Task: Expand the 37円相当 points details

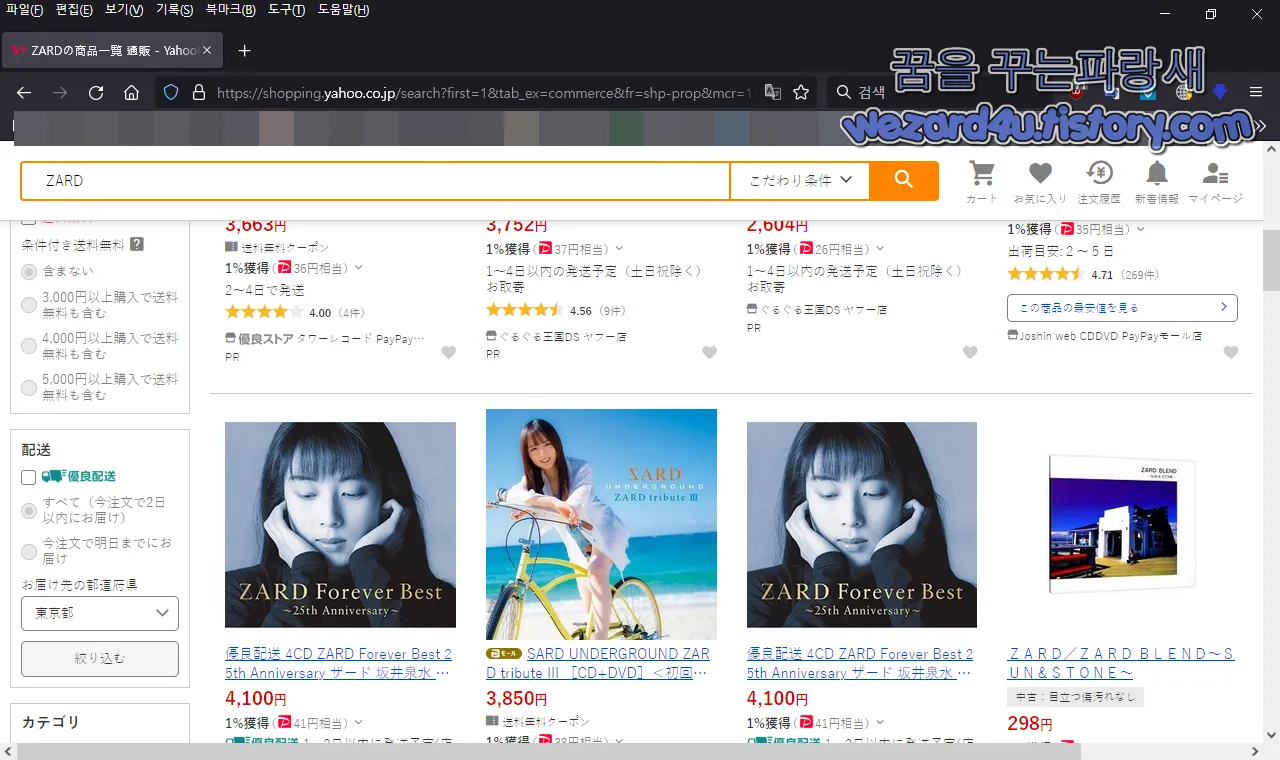Action: pyautogui.click(x=620, y=249)
